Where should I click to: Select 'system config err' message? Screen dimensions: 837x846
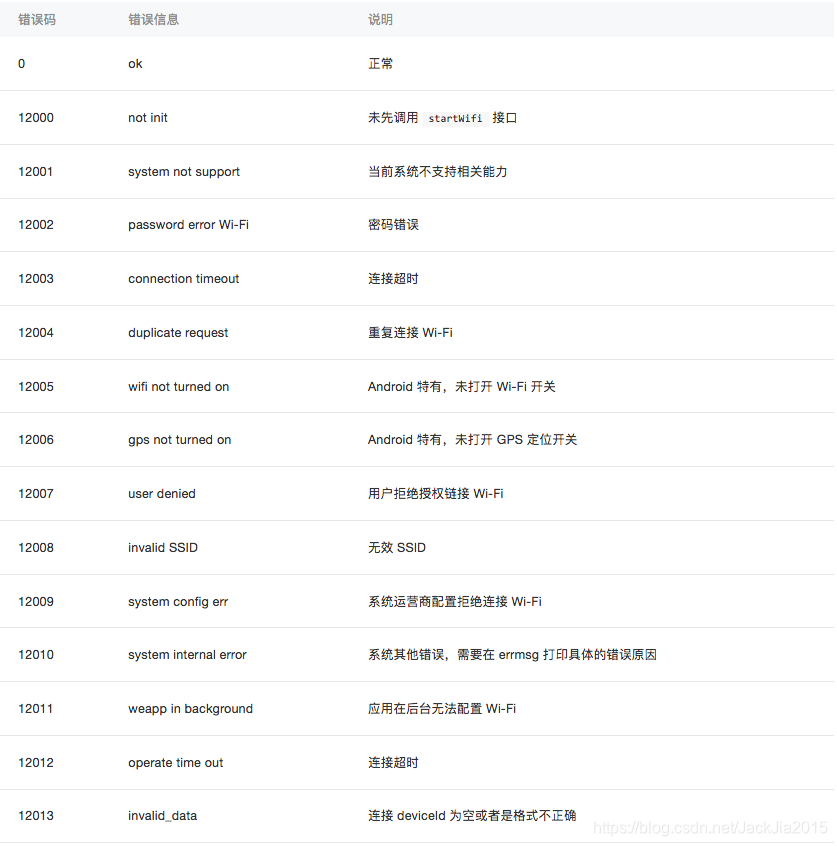click(178, 602)
